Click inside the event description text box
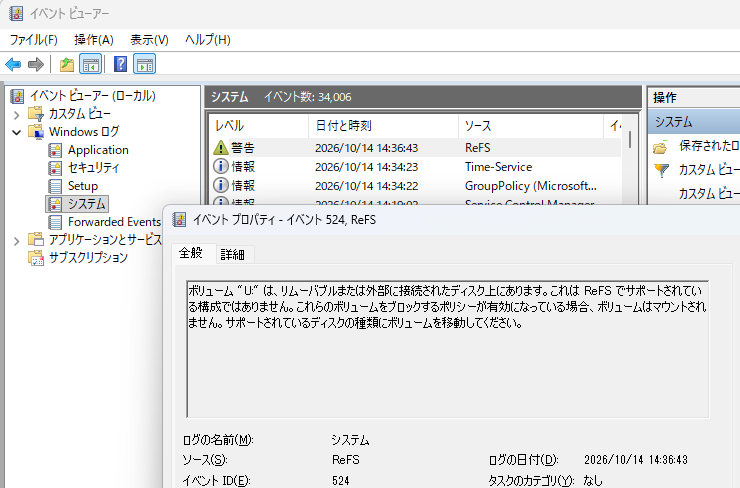 [447, 349]
